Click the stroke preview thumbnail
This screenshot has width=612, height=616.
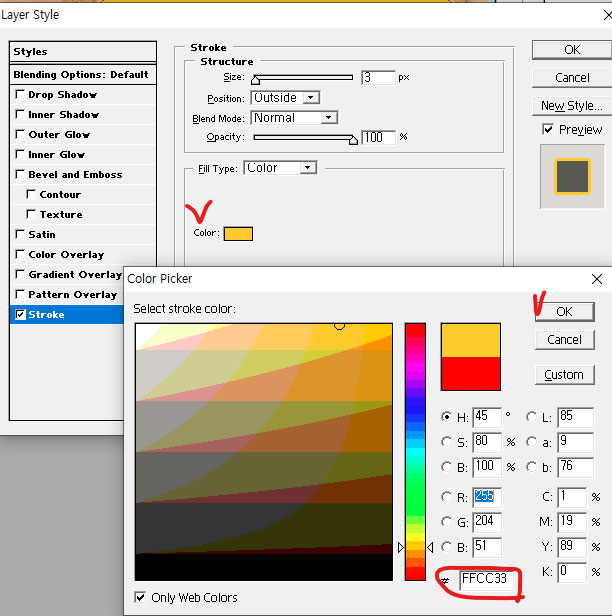[572, 176]
